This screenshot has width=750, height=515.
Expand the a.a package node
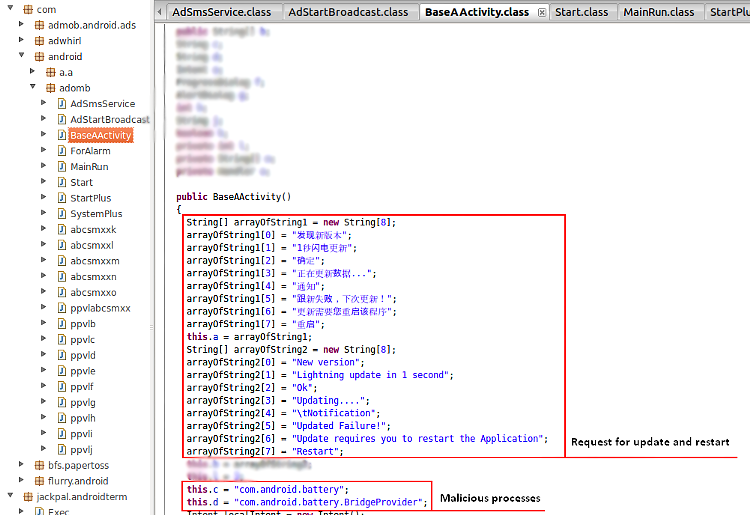point(33,72)
